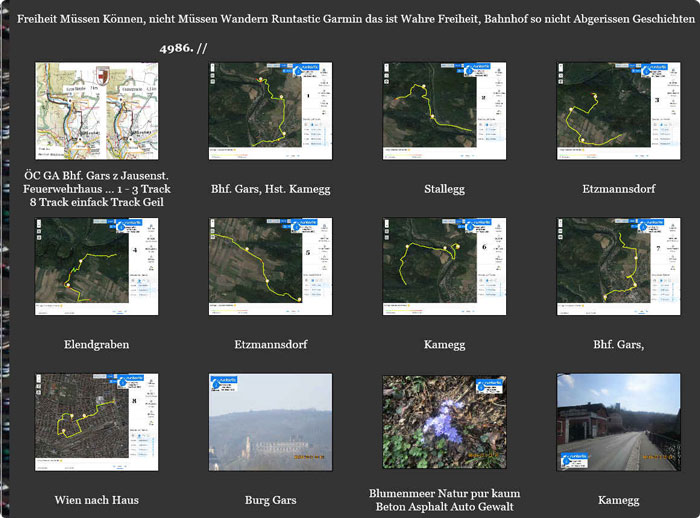
Task: Click the 'Stallegg' caption
Action: coord(444,189)
